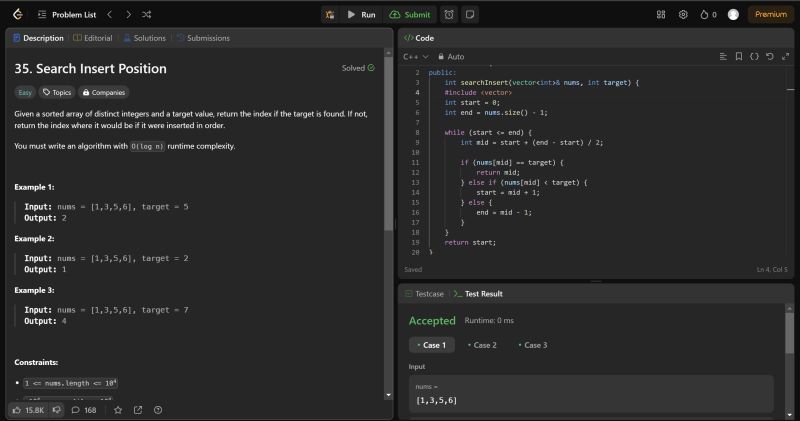Select Case 2 result
This screenshot has height=421, width=800.
pyautogui.click(x=482, y=345)
